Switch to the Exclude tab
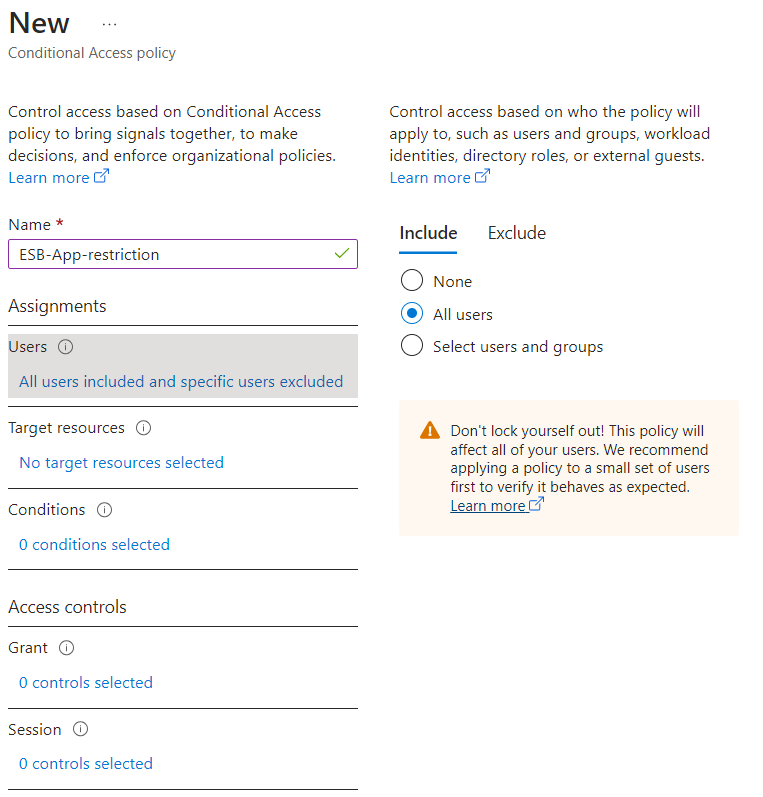Viewport: 763px width, 797px height. [516, 233]
